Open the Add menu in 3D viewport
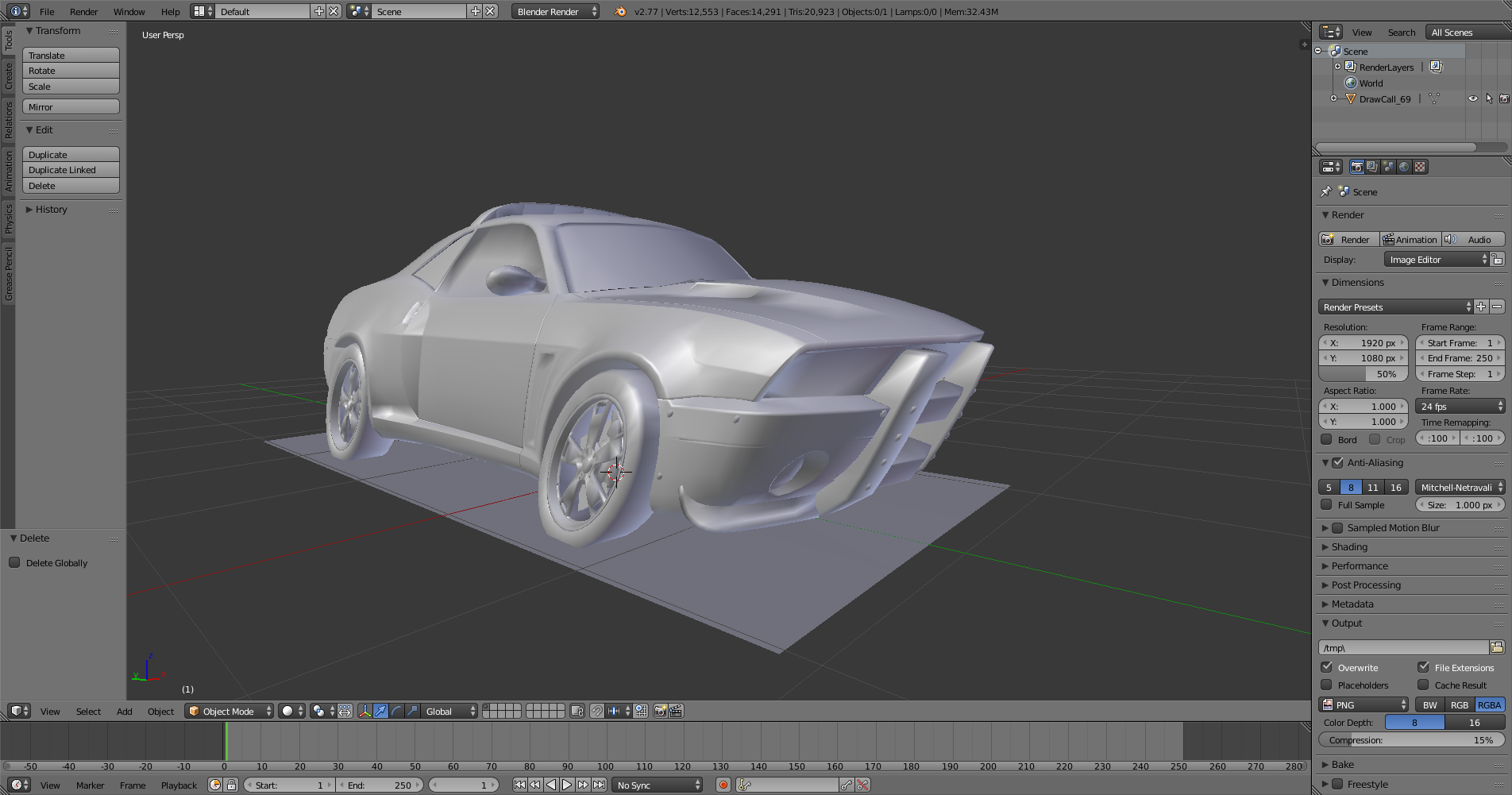 124,711
